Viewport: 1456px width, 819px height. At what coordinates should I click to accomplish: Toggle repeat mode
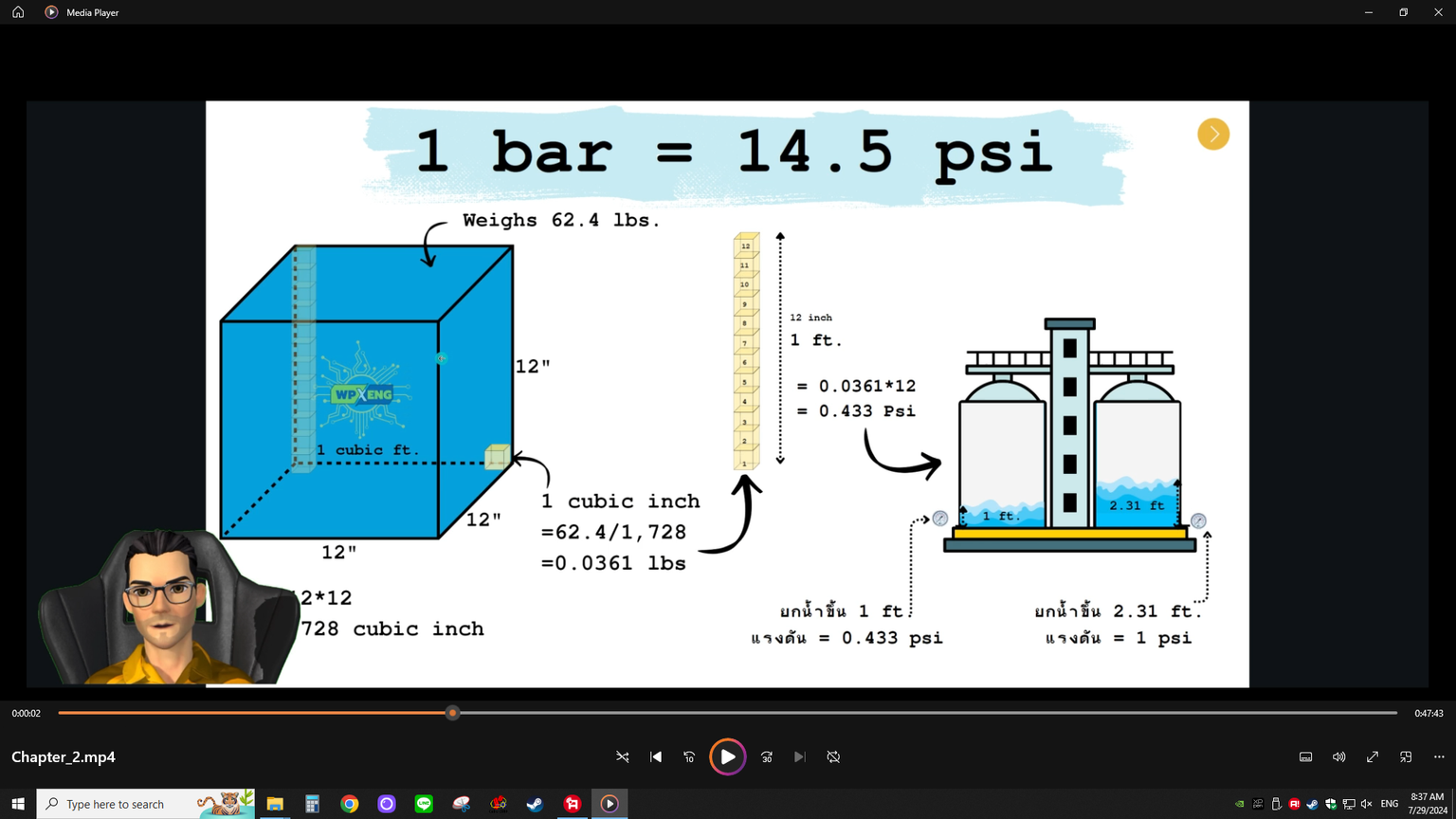pyautogui.click(x=833, y=757)
